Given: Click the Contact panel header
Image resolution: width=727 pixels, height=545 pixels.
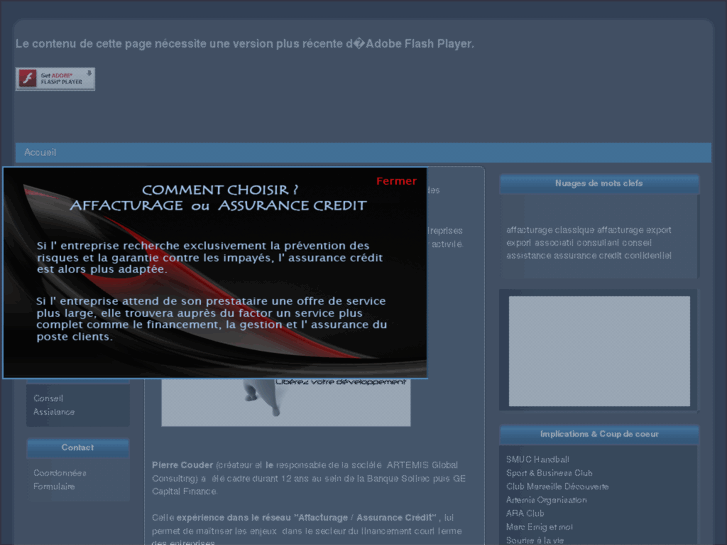Looking at the screenshot, I should (78, 448).
